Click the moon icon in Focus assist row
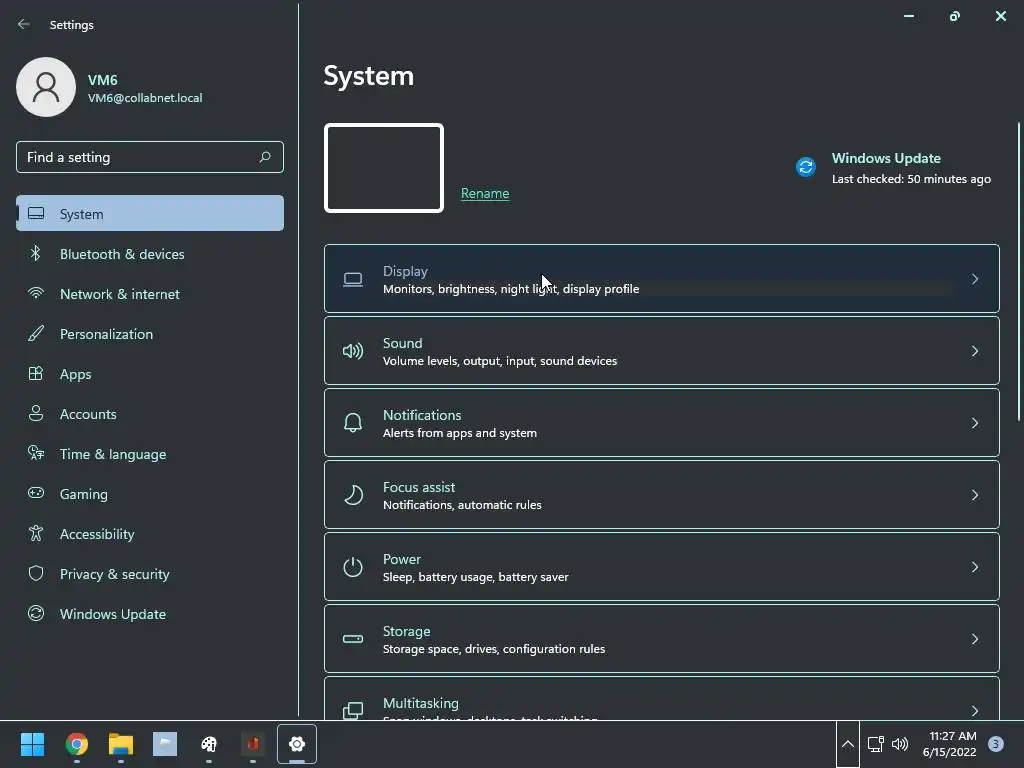This screenshot has height=768, width=1024. coord(353,495)
